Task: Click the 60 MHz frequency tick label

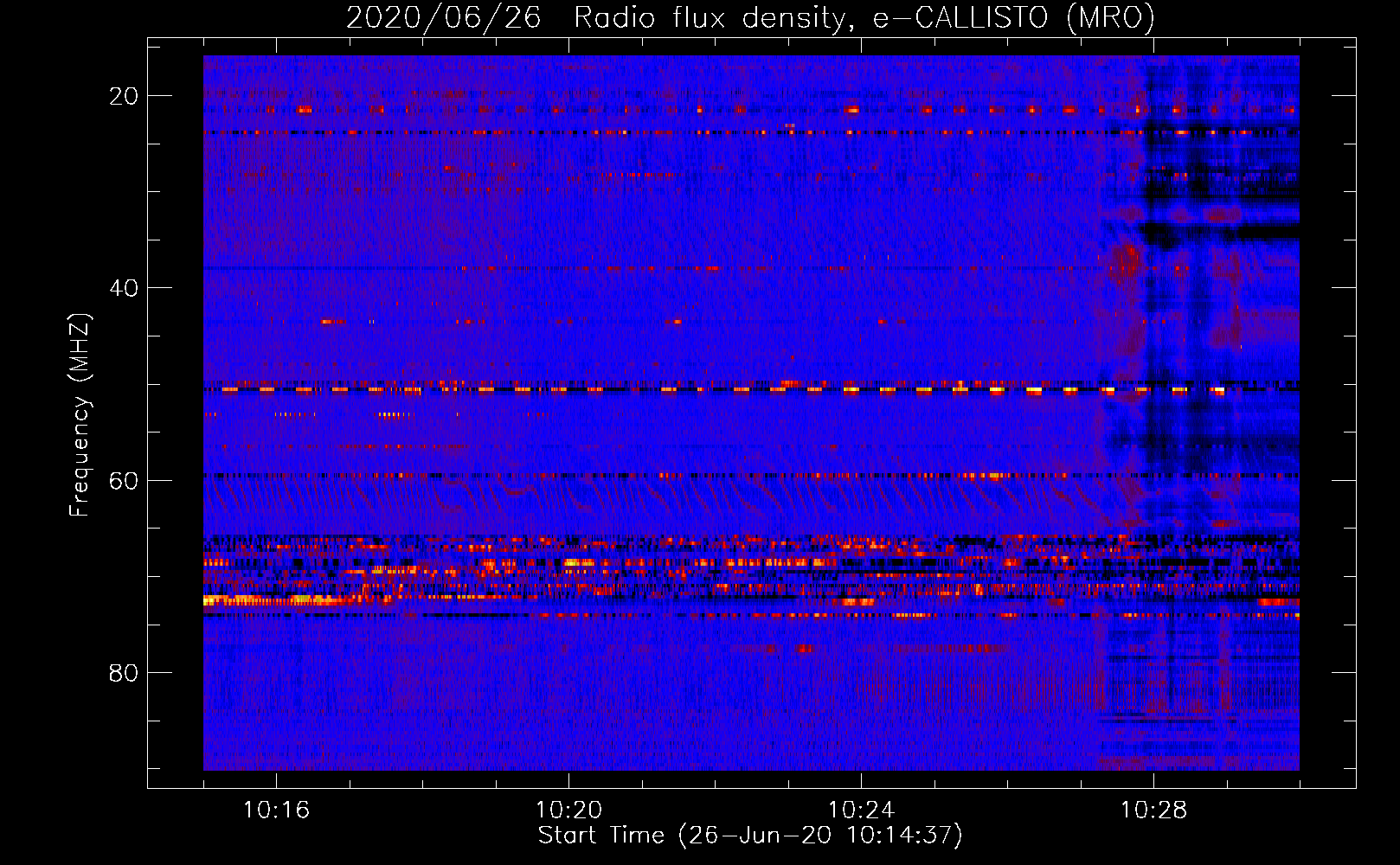Action: (124, 480)
